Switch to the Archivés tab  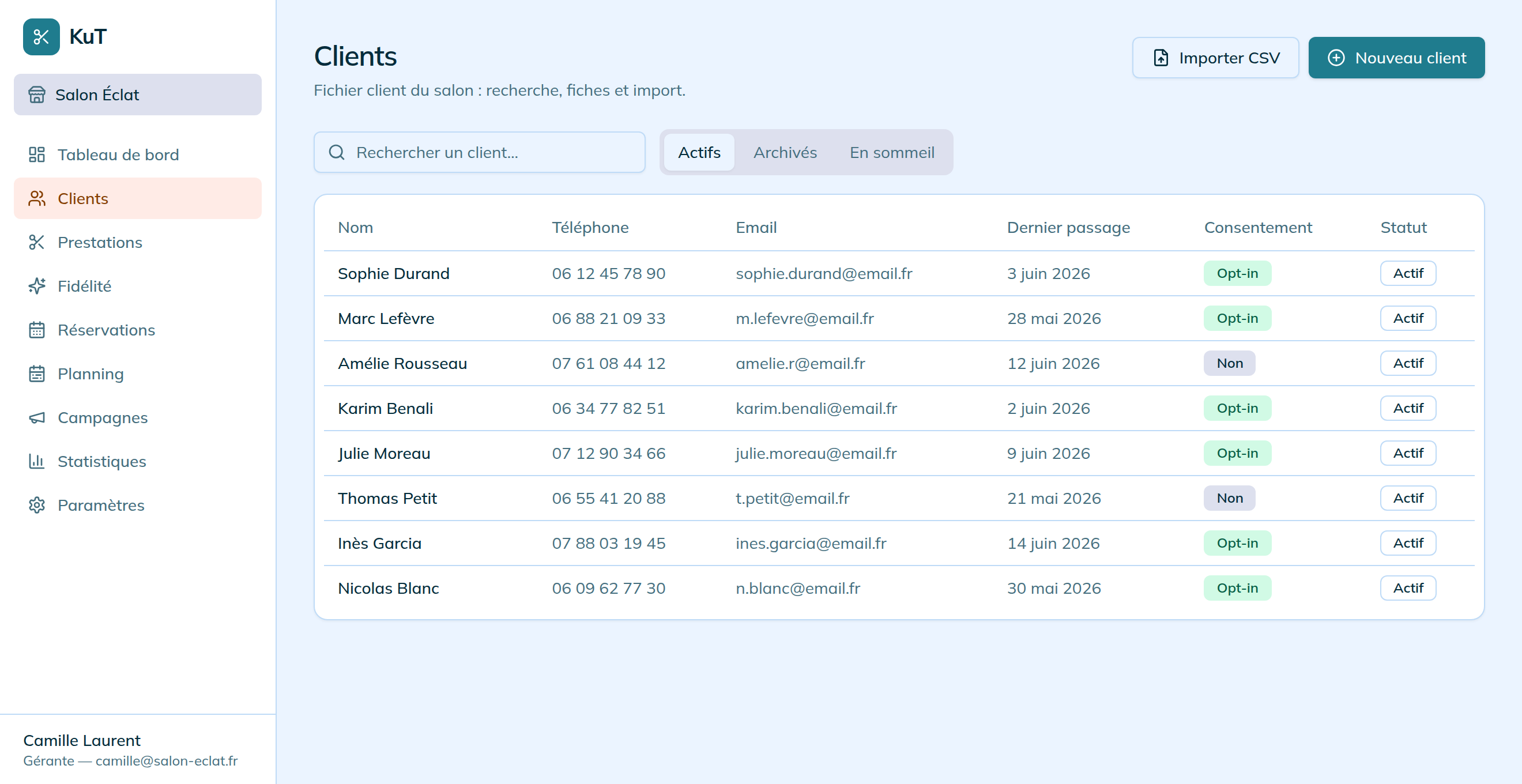(785, 152)
